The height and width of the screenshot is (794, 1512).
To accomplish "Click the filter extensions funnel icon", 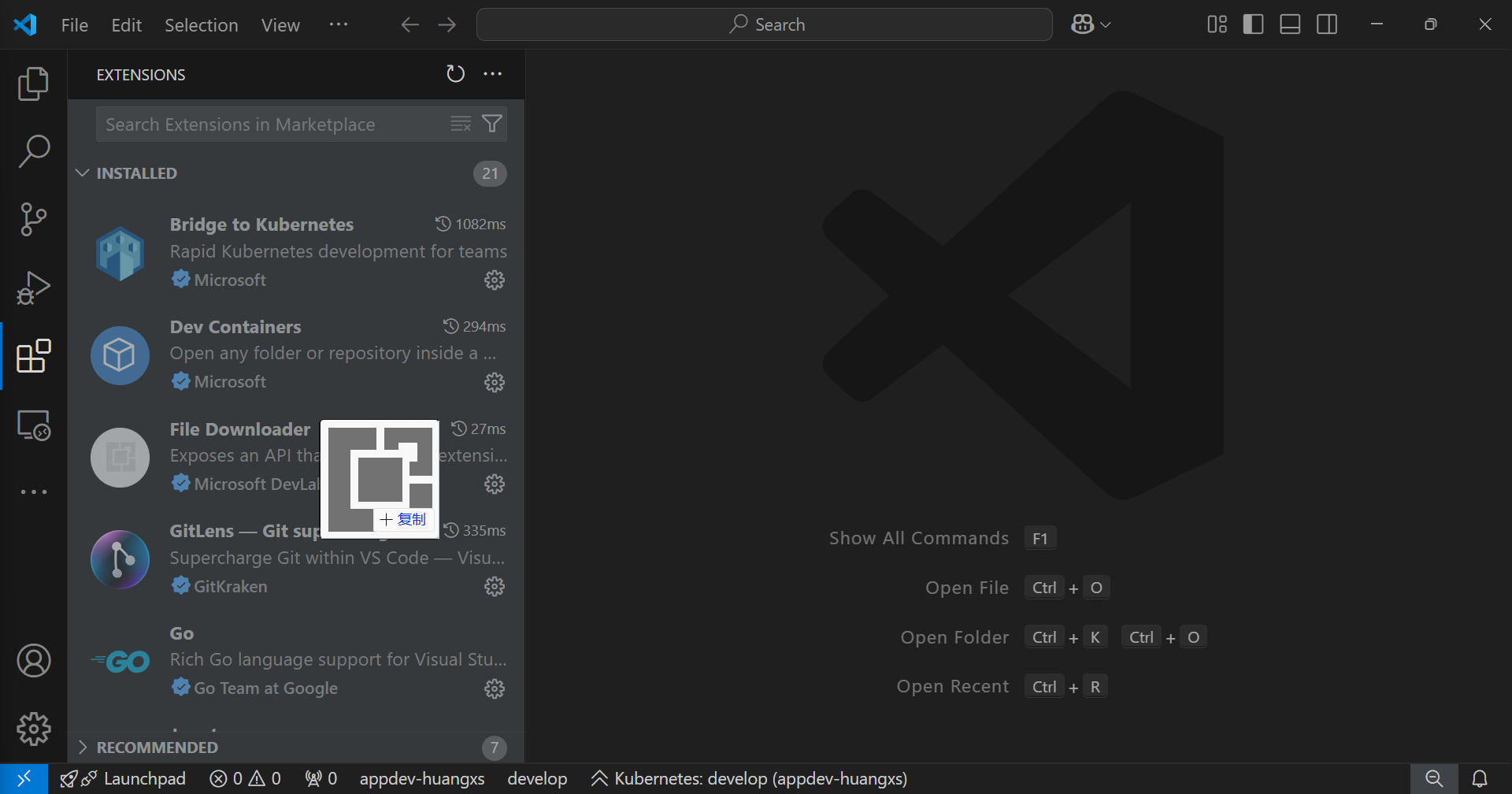I will coord(492,124).
